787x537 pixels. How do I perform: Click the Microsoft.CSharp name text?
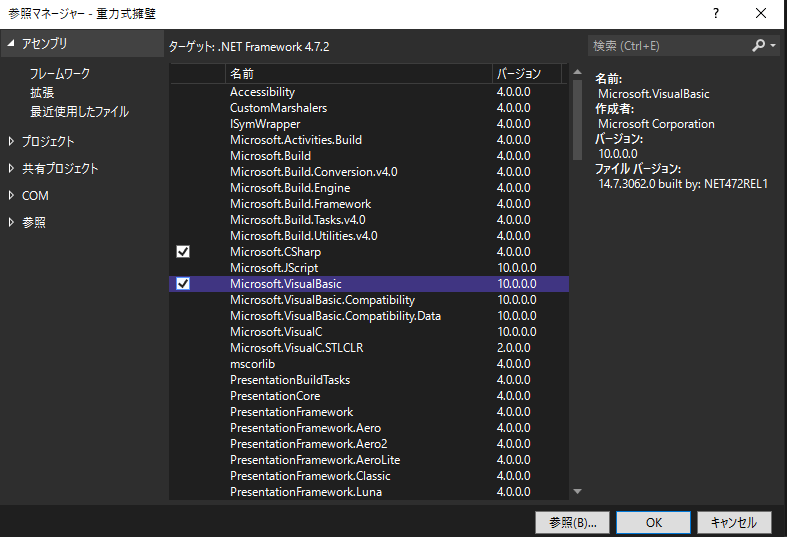click(275, 252)
